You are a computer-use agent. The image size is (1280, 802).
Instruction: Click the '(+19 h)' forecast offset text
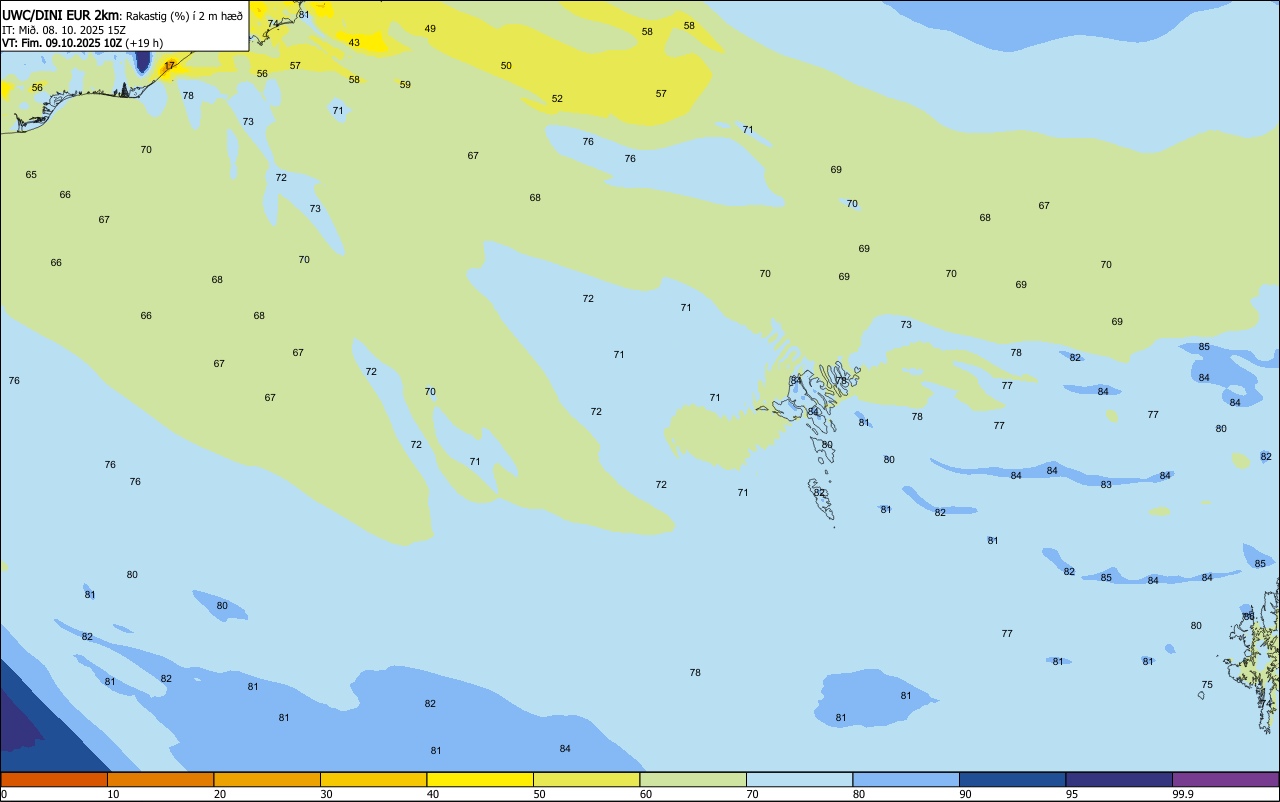[144, 43]
